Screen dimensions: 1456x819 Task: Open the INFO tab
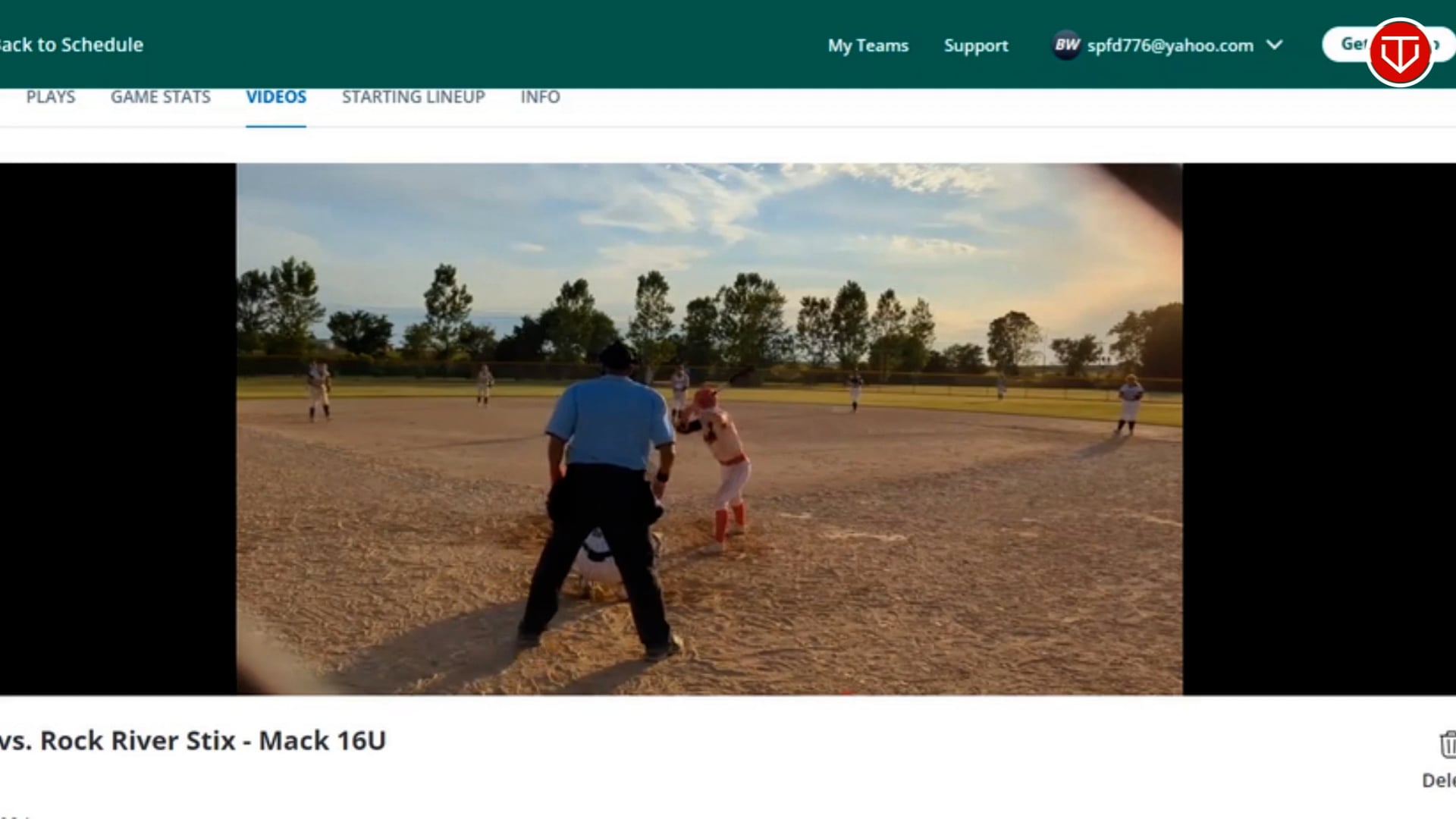pyautogui.click(x=540, y=97)
